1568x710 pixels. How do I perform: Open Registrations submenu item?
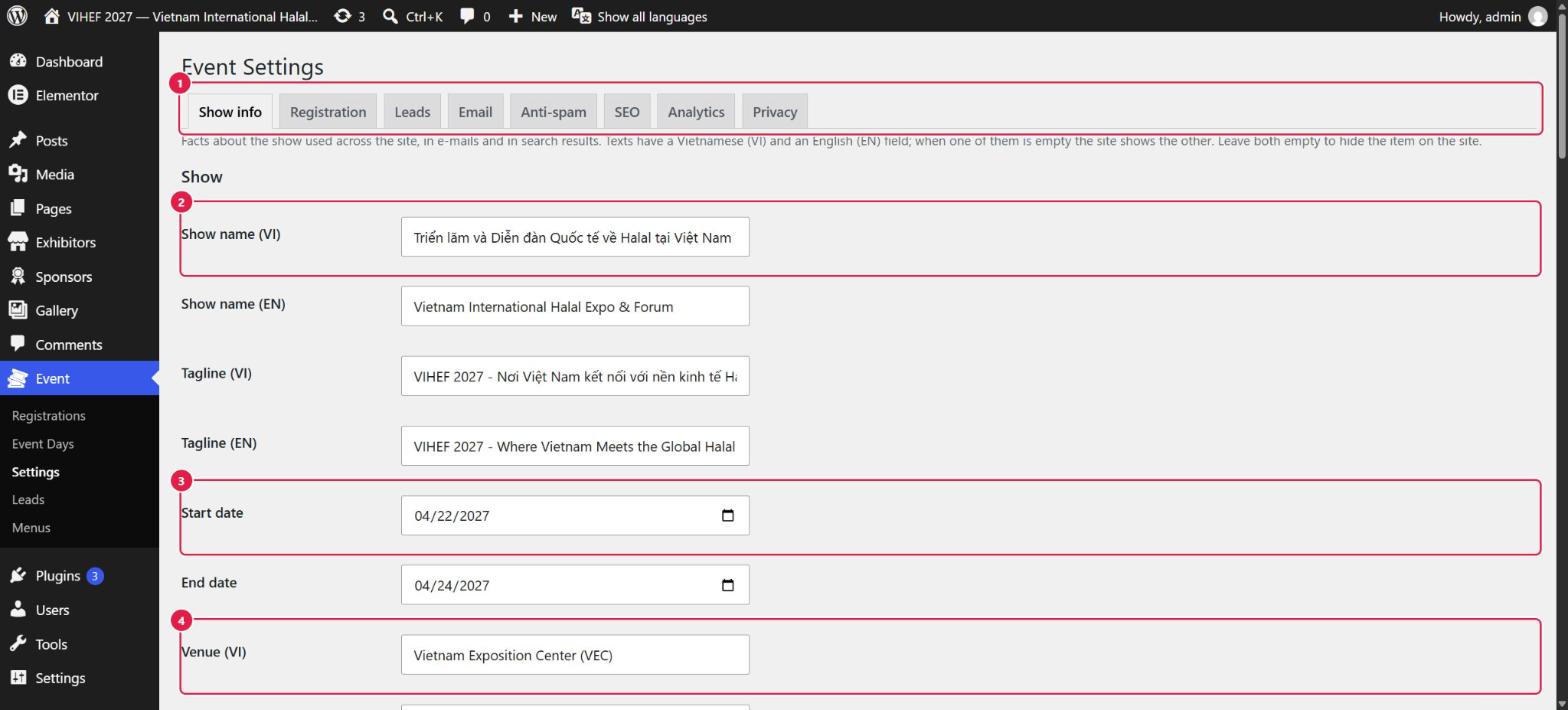tap(49, 415)
